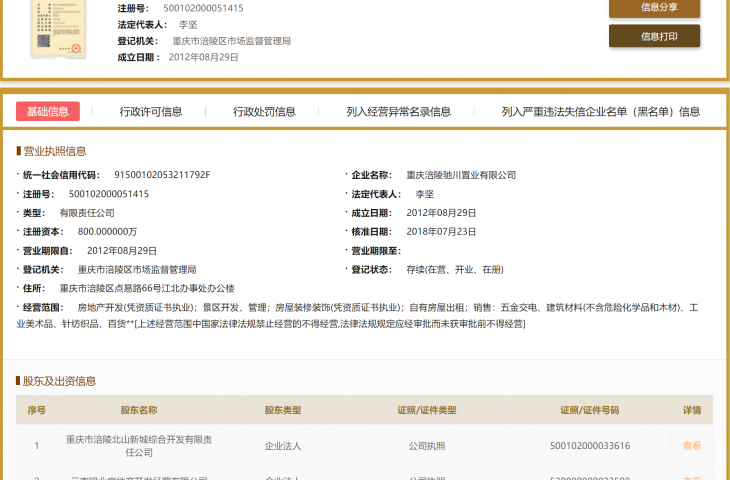The image size is (730, 480).
Task: Click 公司执照 cell in row 1
Action: (427, 446)
